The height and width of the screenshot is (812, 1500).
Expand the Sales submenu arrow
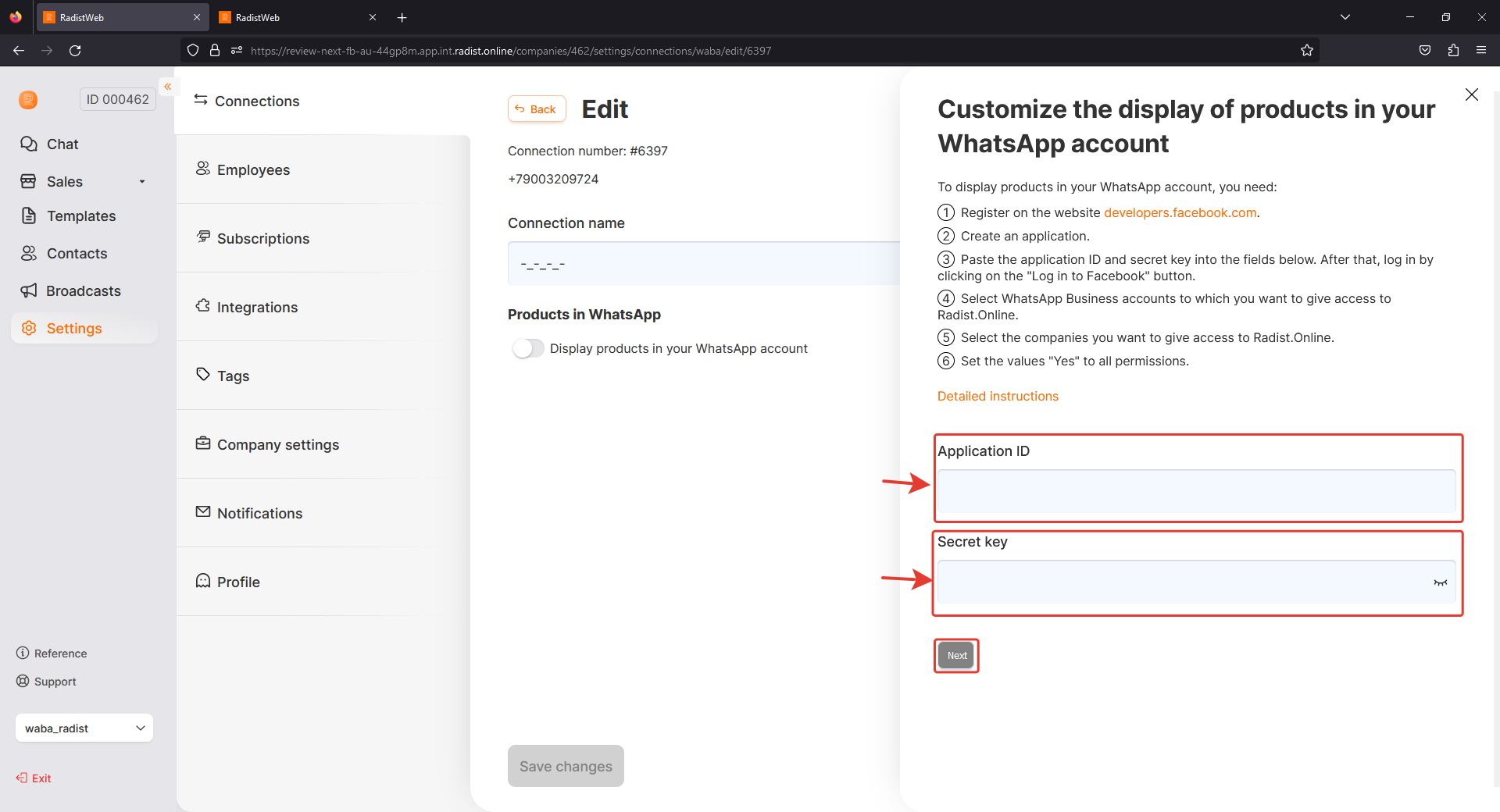(142, 182)
